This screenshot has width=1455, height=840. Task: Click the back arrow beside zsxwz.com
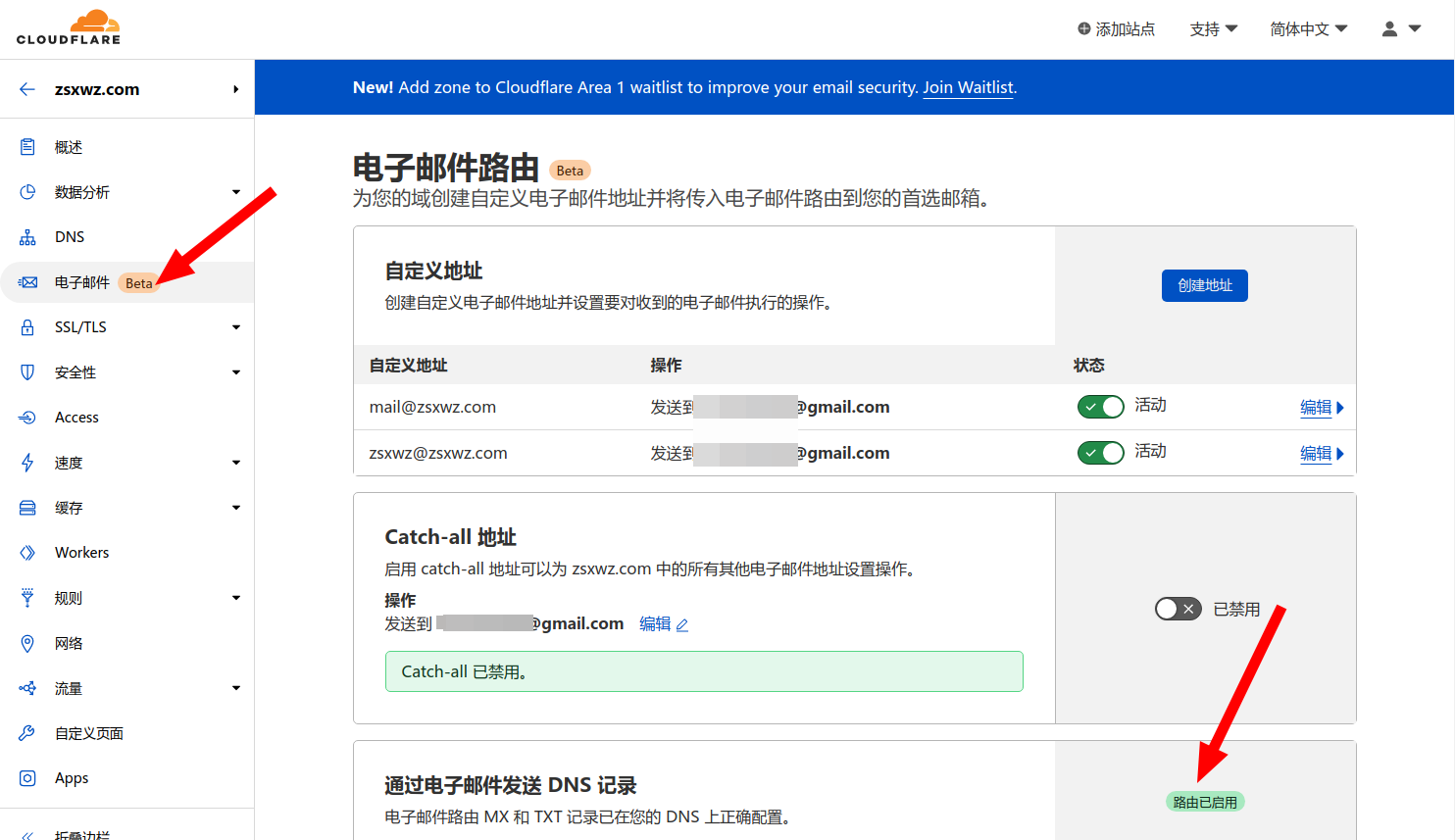point(27,89)
